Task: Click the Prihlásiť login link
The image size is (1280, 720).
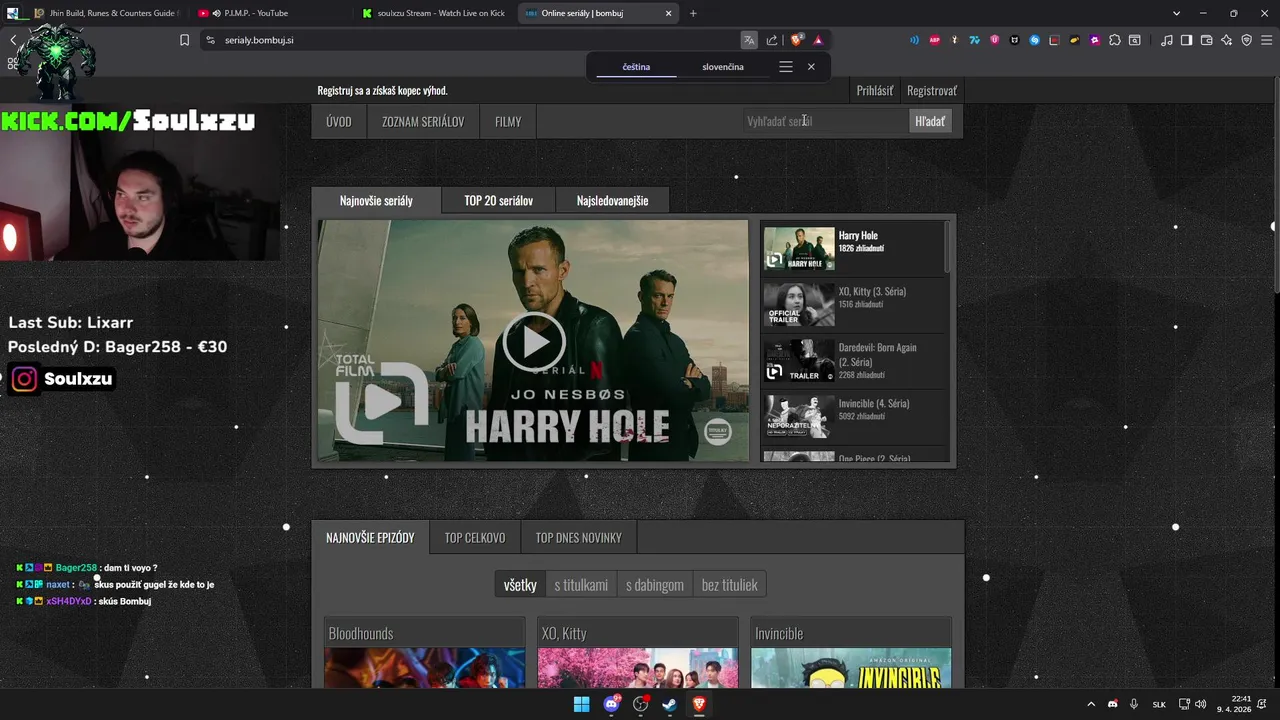Action: coord(875,91)
